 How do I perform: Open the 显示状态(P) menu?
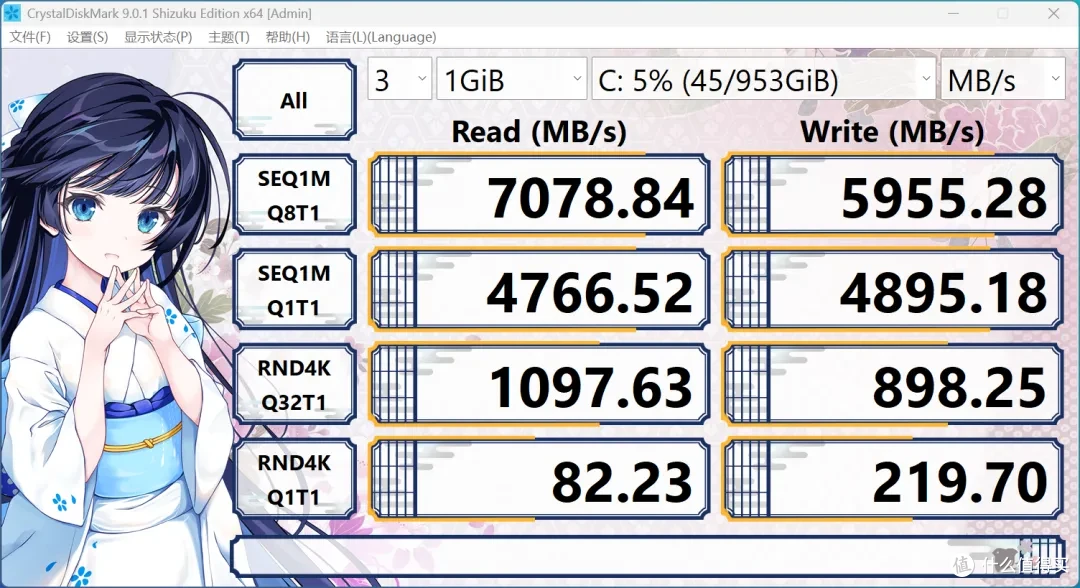click(x=158, y=37)
